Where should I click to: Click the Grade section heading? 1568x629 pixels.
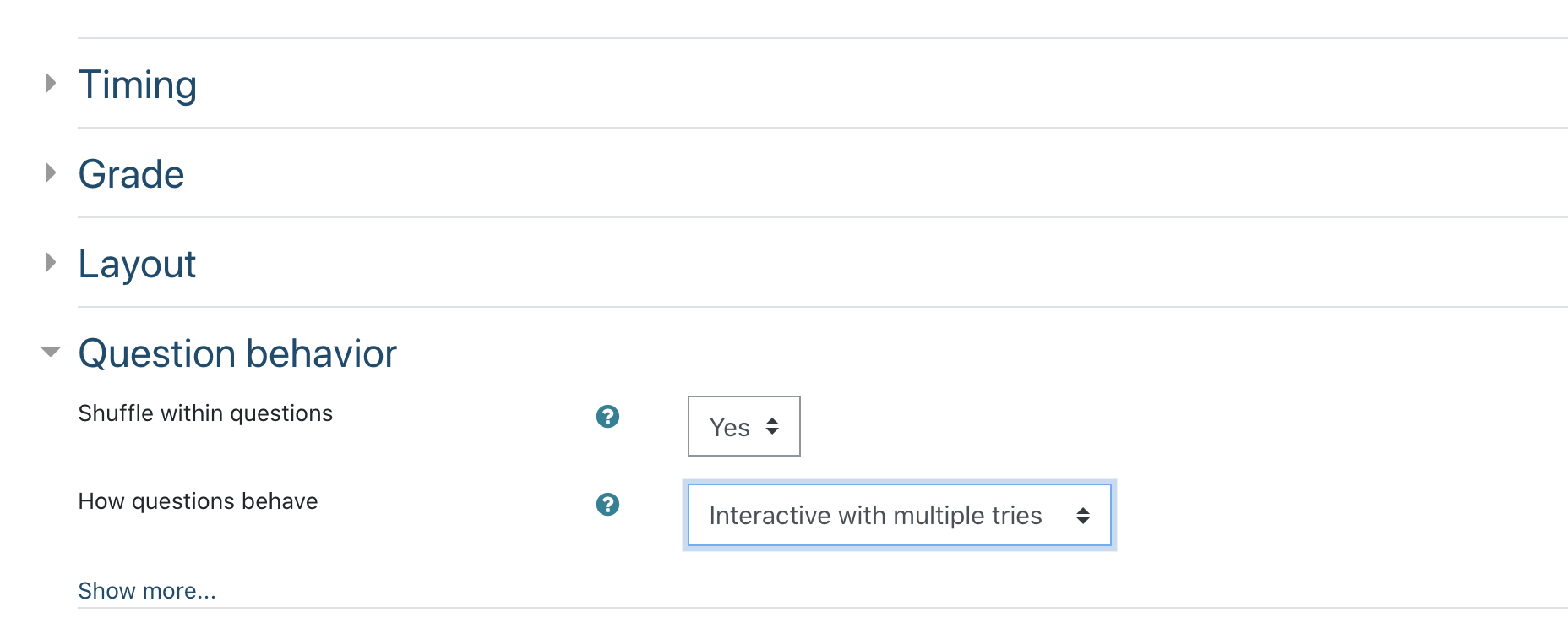tap(131, 174)
